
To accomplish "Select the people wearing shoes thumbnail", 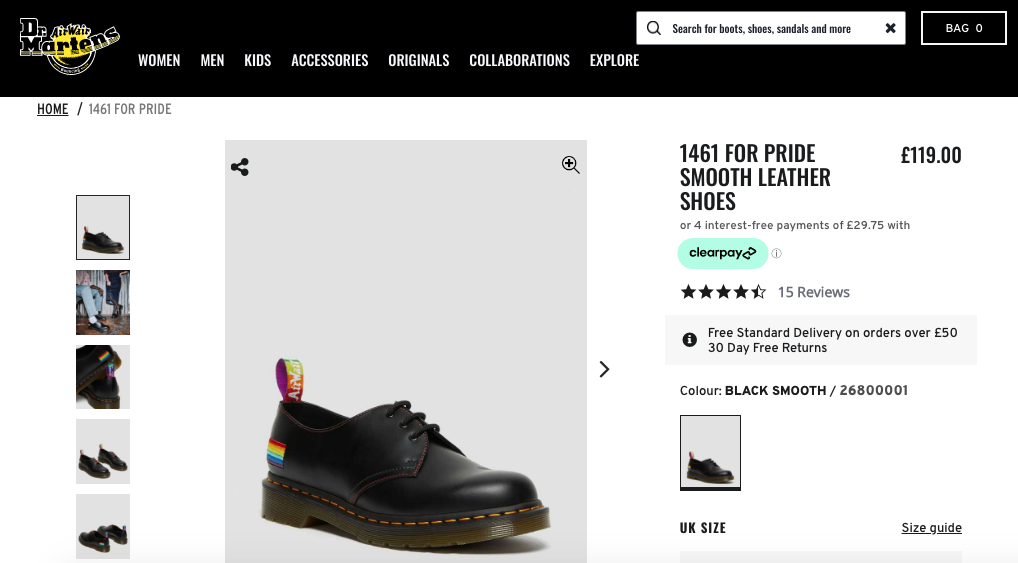I will (103, 302).
